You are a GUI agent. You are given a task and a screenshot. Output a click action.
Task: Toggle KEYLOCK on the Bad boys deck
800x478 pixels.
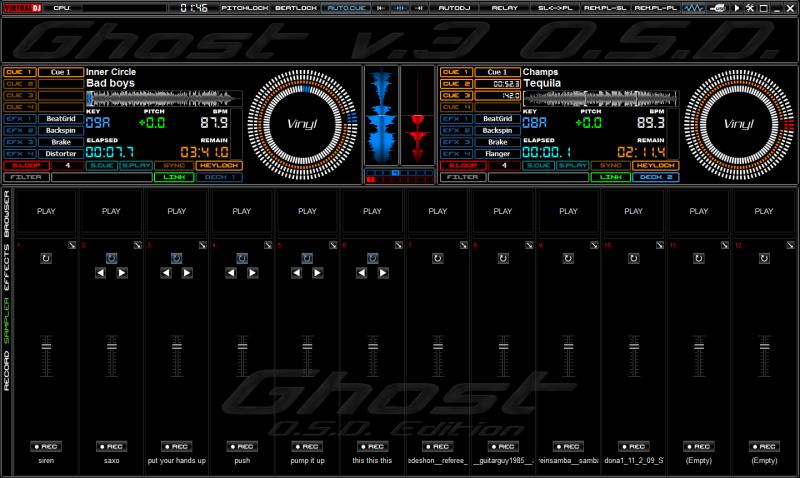pos(219,165)
